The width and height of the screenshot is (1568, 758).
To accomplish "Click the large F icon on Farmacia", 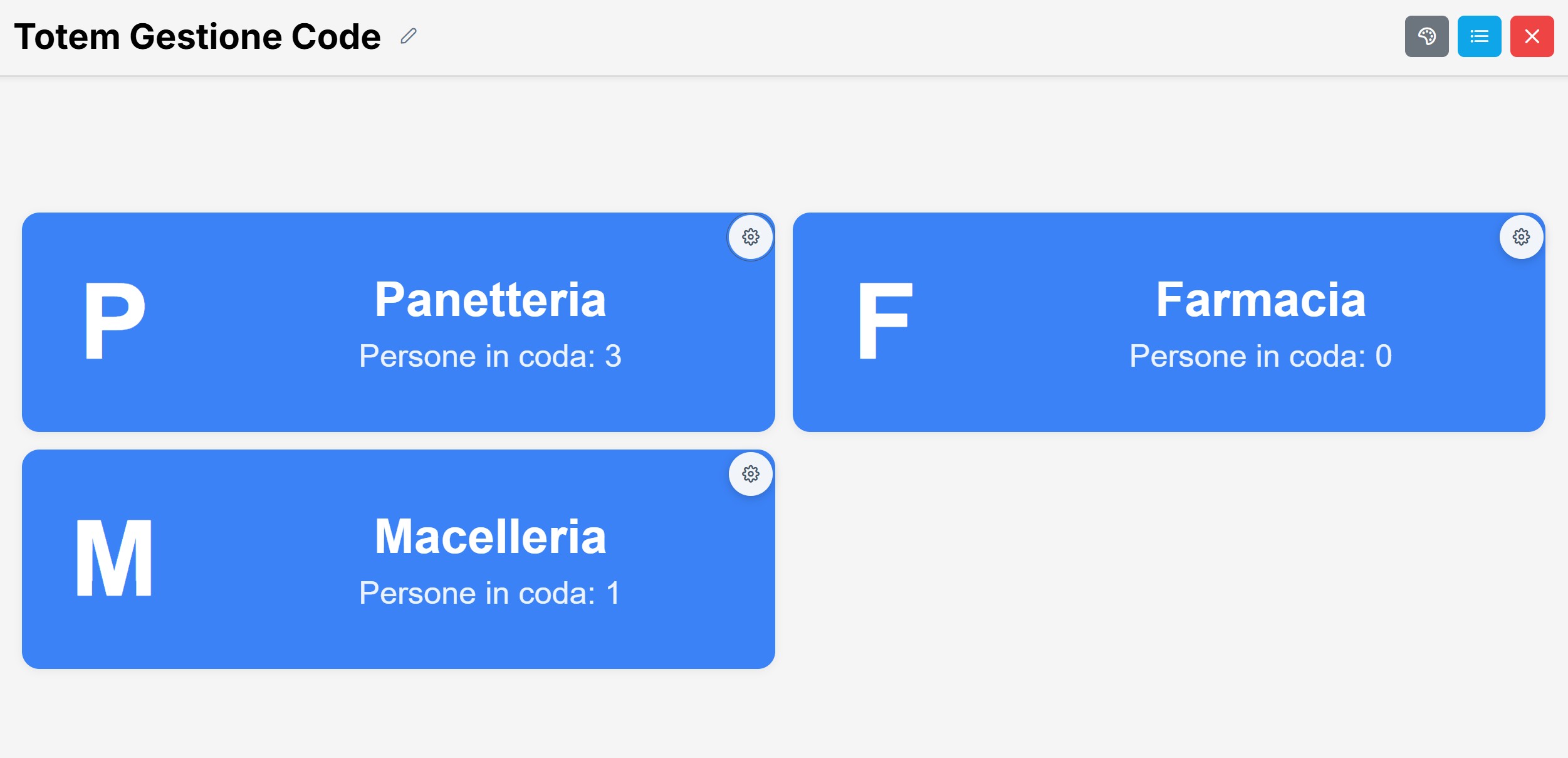I will (x=884, y=321).
